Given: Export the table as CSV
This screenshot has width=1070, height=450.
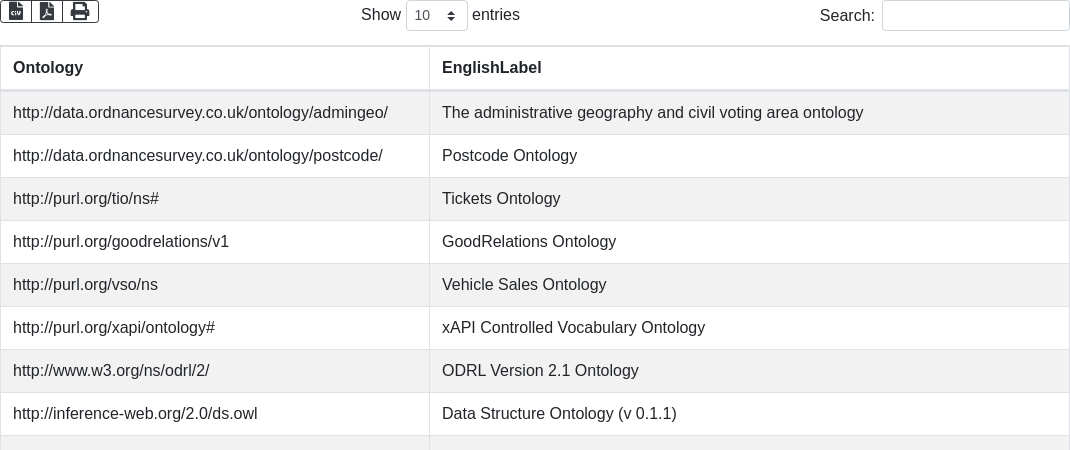Looking at the screenshot, I should click(16, 11).
